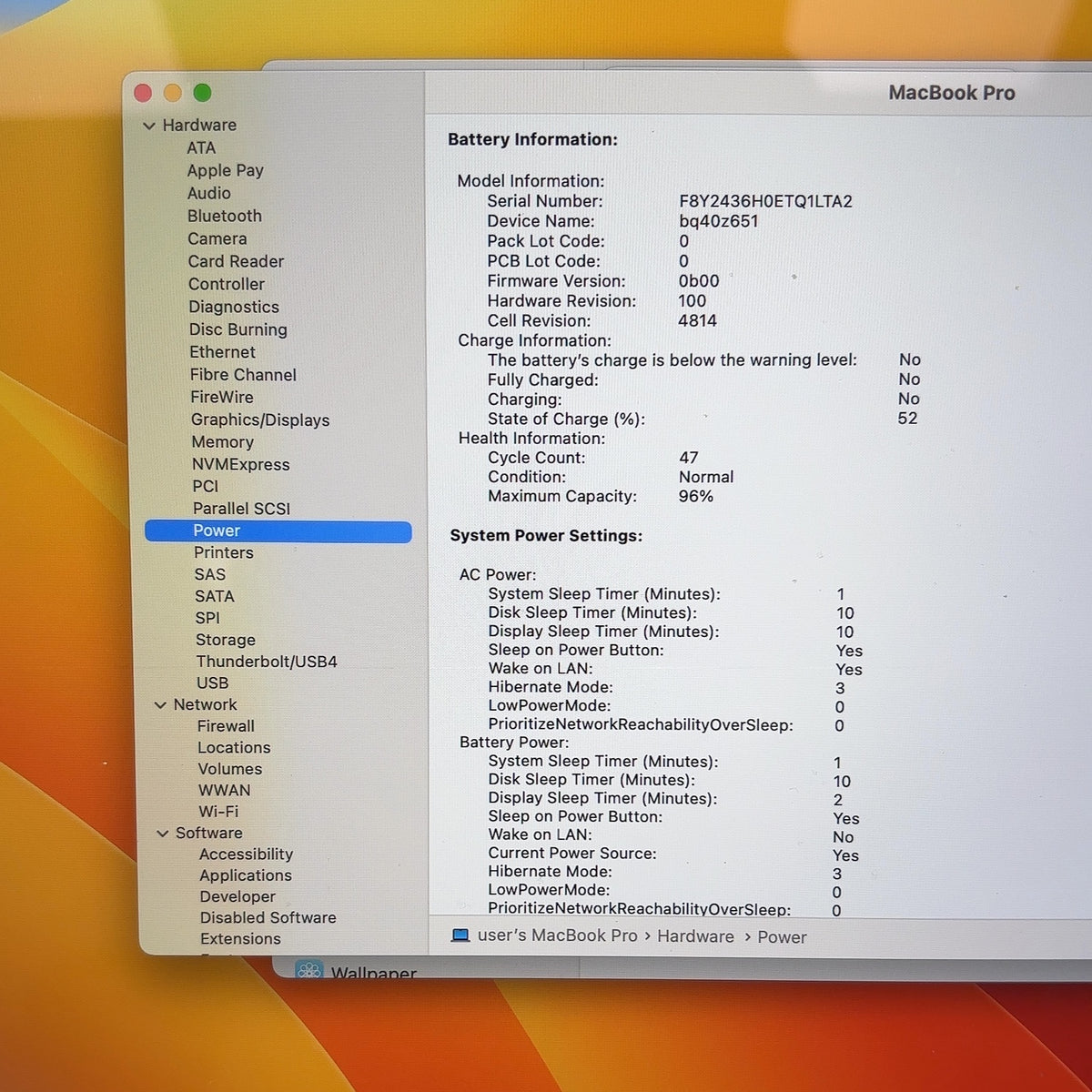Select Wi-Fi in the sidebar

point(218,812)
